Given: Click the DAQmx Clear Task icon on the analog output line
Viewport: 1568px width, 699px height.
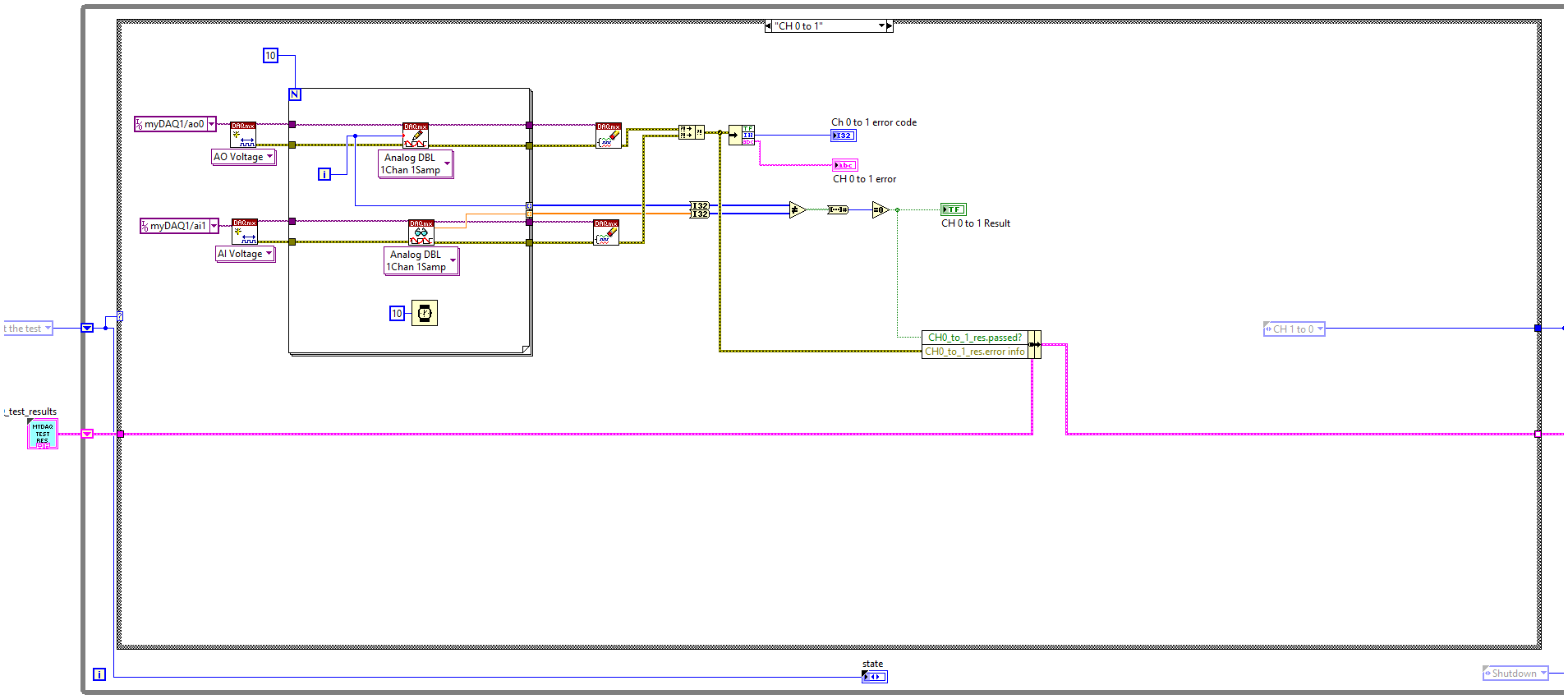Looking at the screenshot, I should click(609, 136).
